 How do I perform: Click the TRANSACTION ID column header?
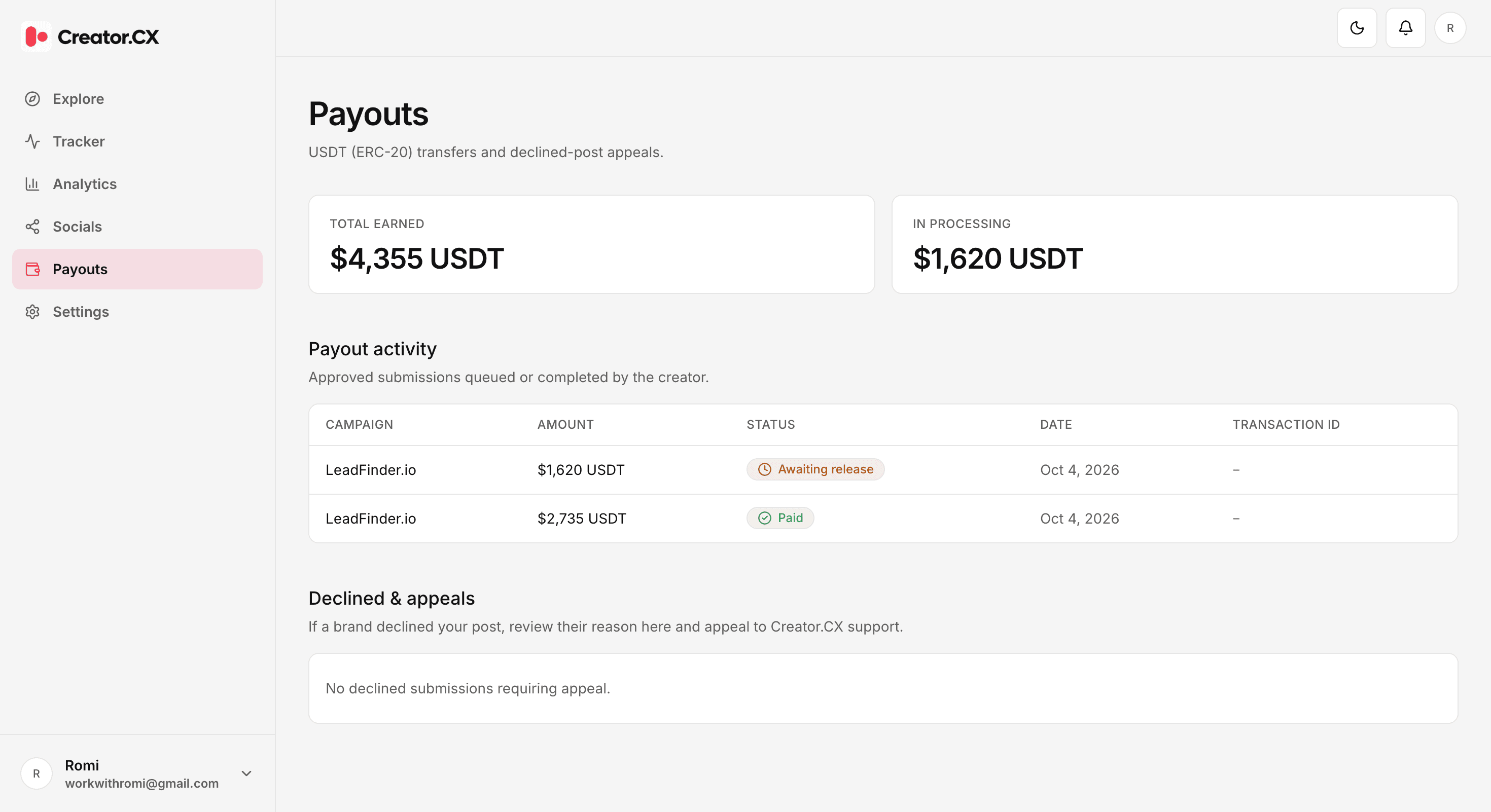pos(1286,425)
